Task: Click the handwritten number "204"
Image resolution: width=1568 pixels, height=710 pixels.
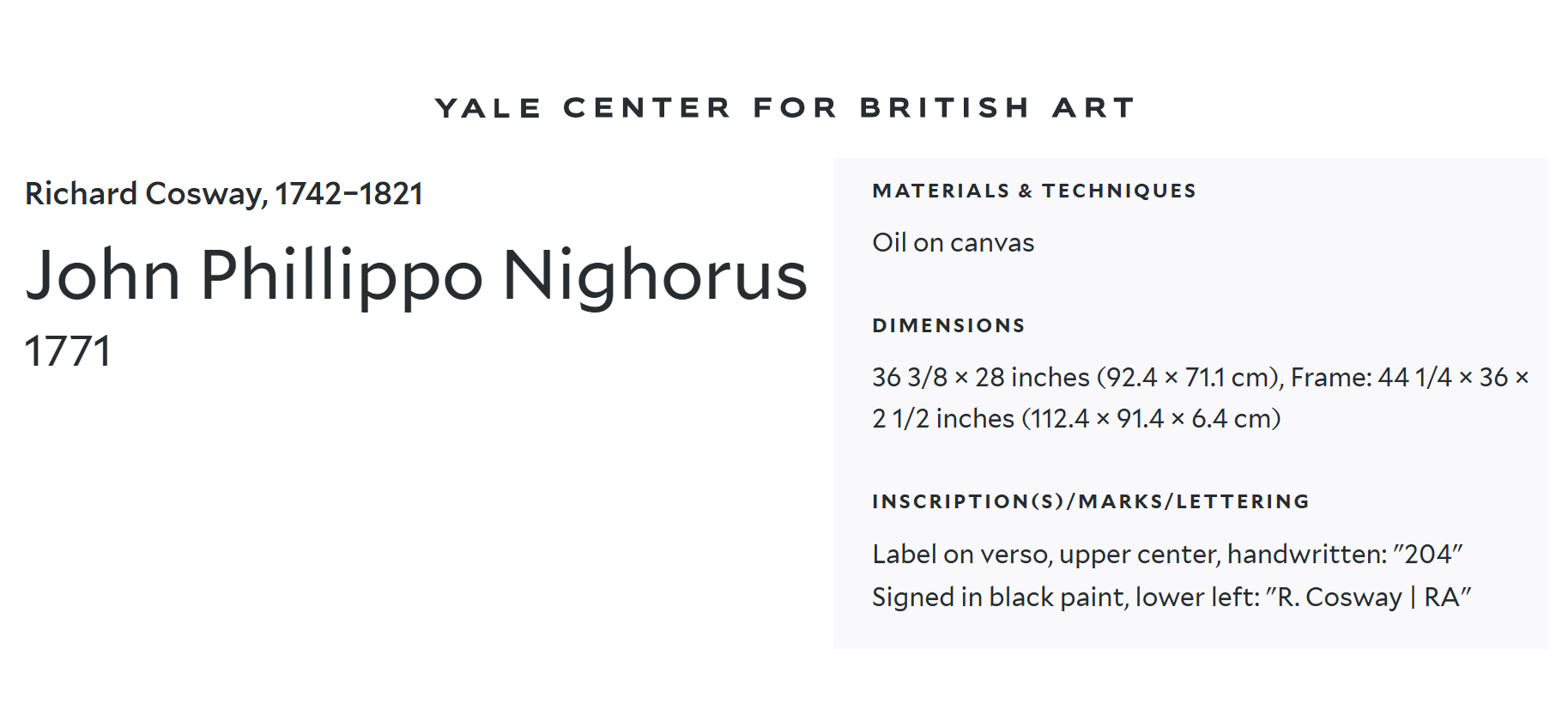Action: (1428, 555)
